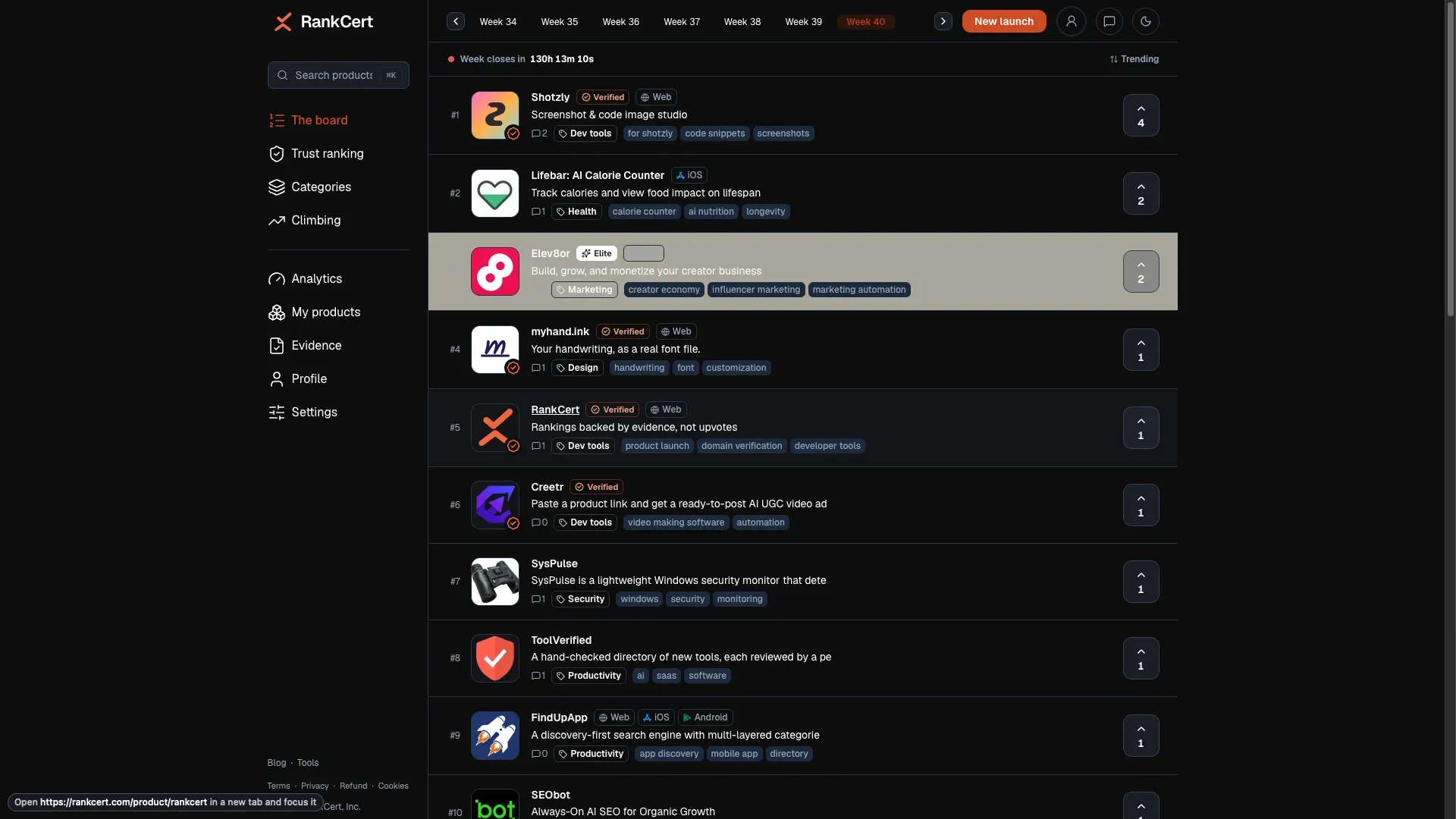Upvote Lifebar: AI Calorie Counter

1141,193
